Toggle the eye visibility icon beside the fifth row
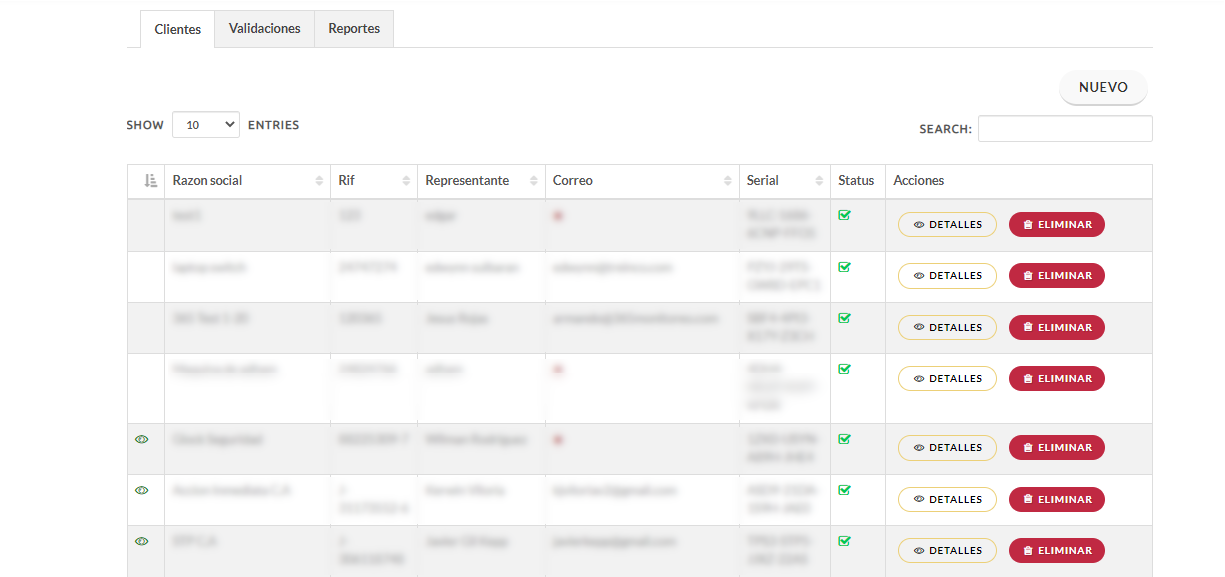This screenshot has height=577, width=1225. coord(141,439)
